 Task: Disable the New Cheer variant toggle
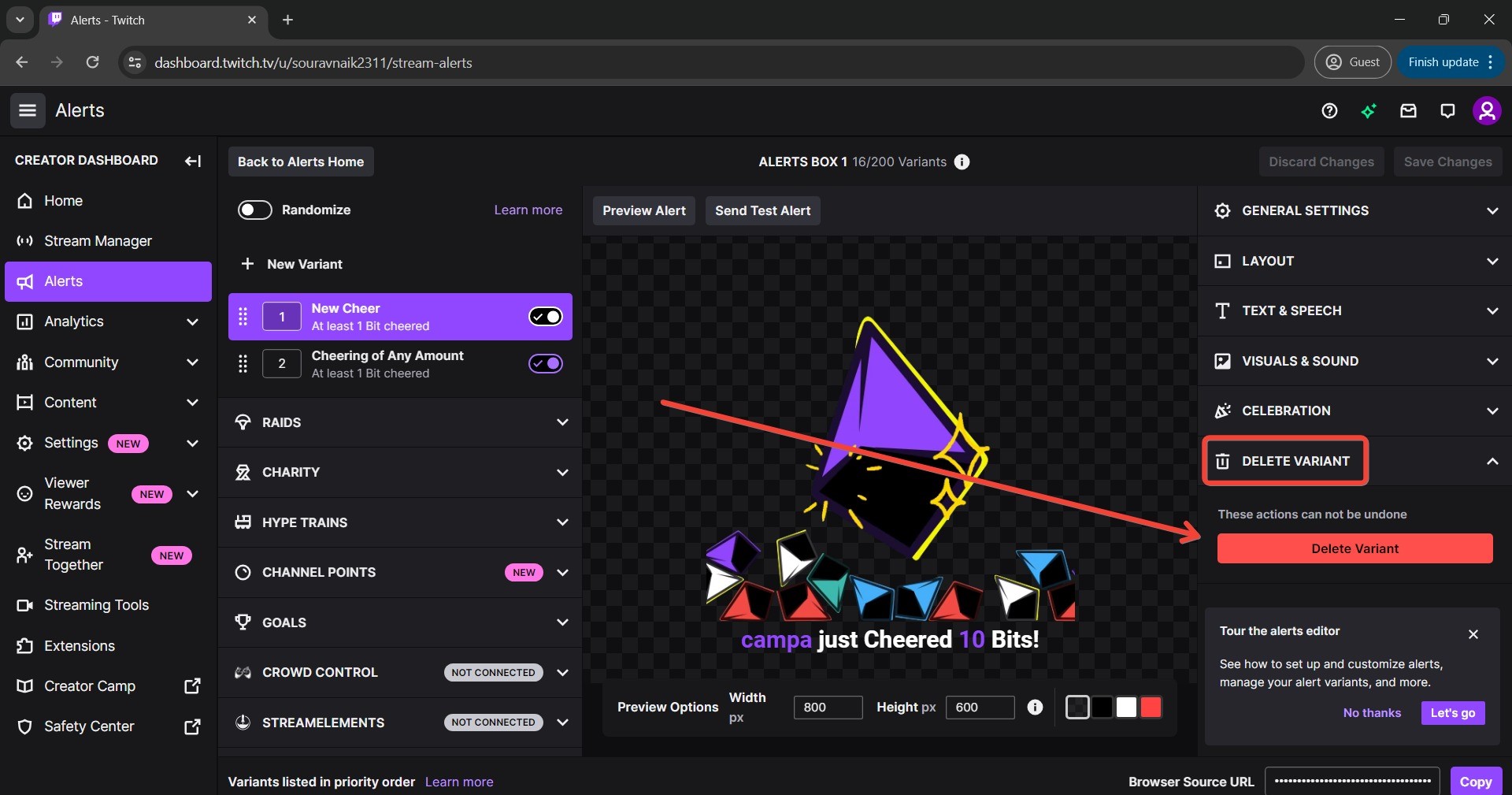coord(545,317)
